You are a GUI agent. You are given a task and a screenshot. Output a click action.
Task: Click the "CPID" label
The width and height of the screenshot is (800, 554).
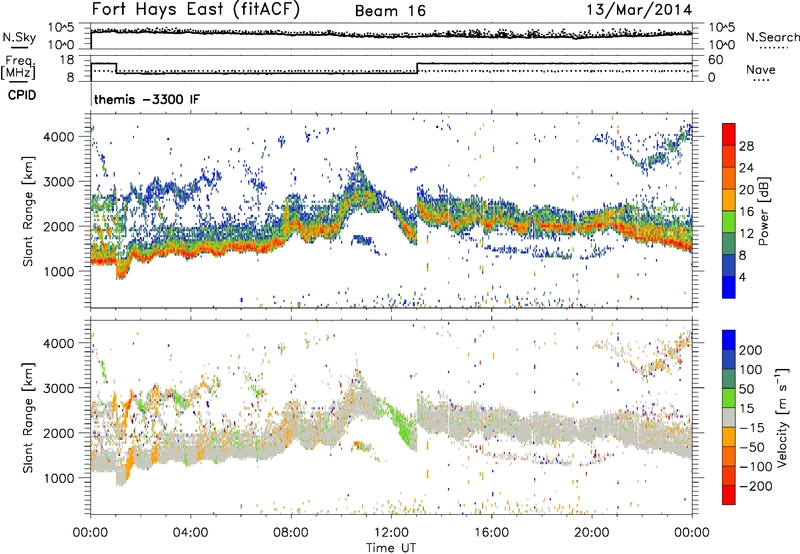point(22,95)
